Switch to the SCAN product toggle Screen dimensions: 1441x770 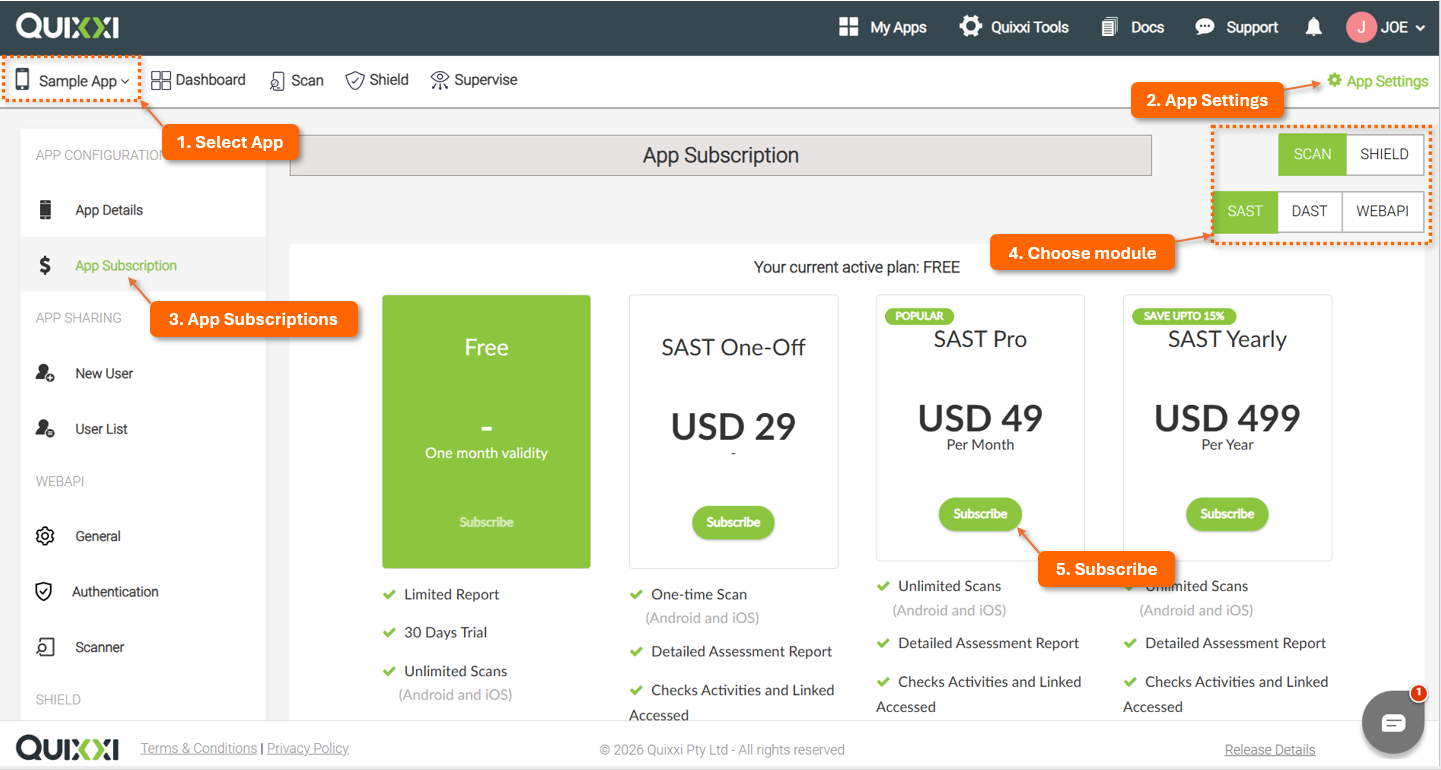coord(1312,154)
